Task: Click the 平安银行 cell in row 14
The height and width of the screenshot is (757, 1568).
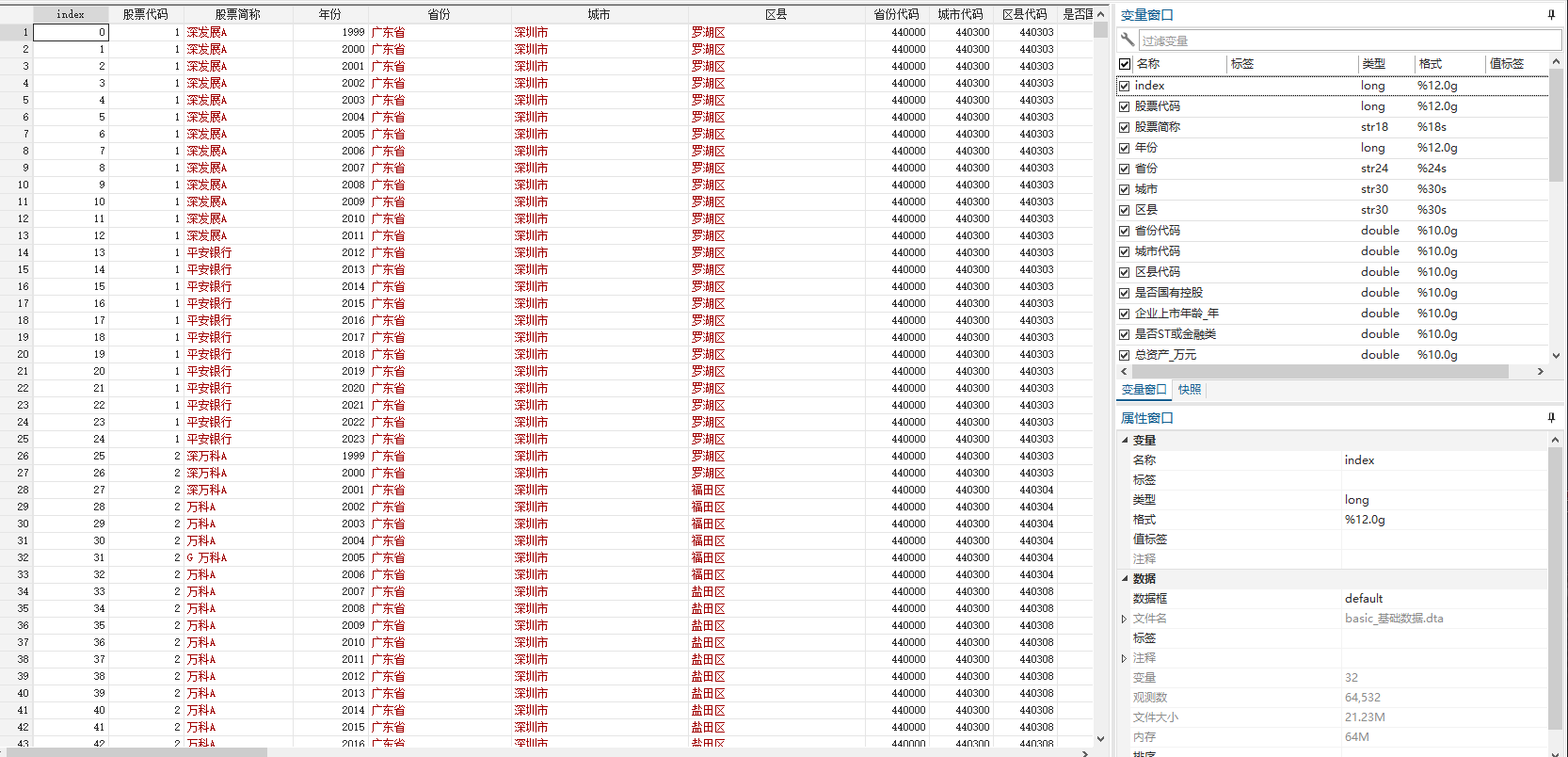Action: [x=238, y=252]
